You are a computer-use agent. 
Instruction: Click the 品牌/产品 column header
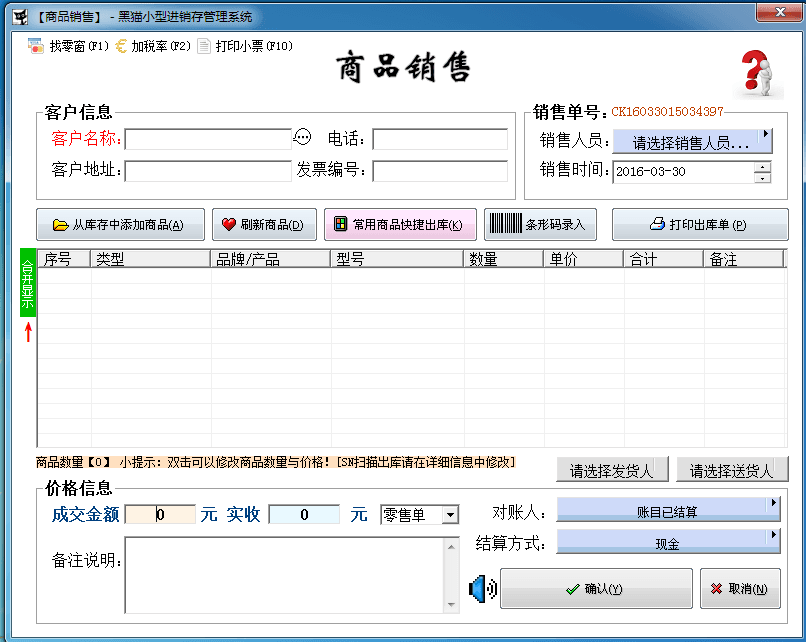(x=270, y=259)
